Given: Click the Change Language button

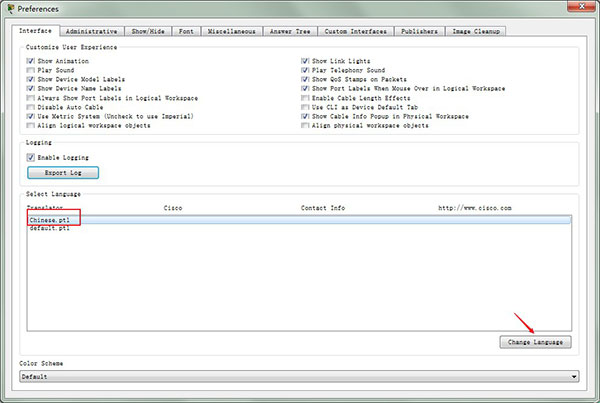Looking at the screenshot, I should [x=535, y=342].
